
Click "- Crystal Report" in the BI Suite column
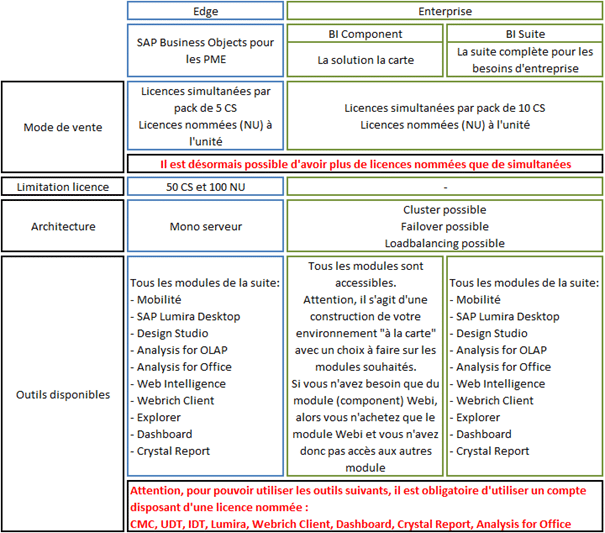pyautogui.click(x=490, y=451)
